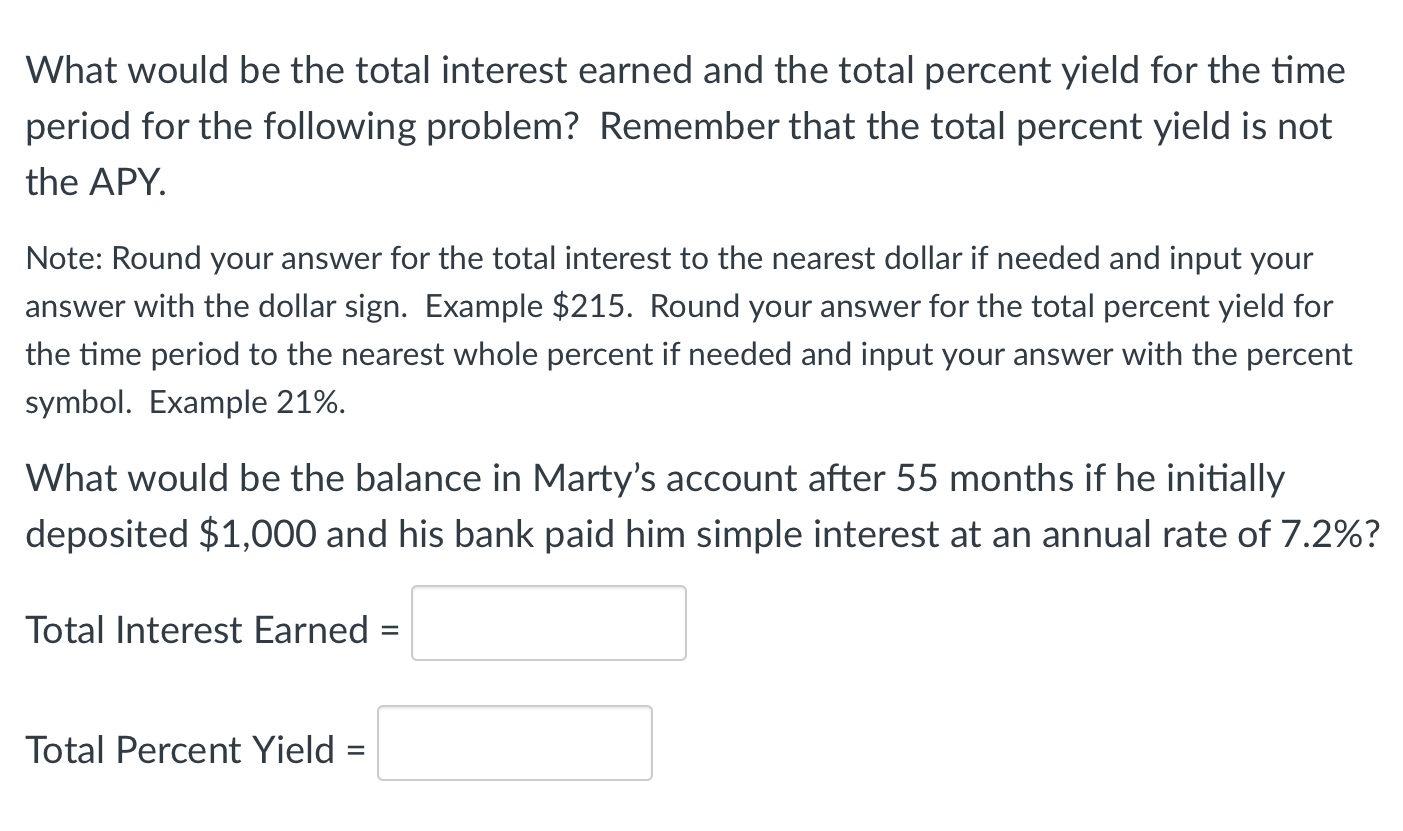1403x831 pixels.
Task: Click the heading about total interest earned
Action: 685,125
